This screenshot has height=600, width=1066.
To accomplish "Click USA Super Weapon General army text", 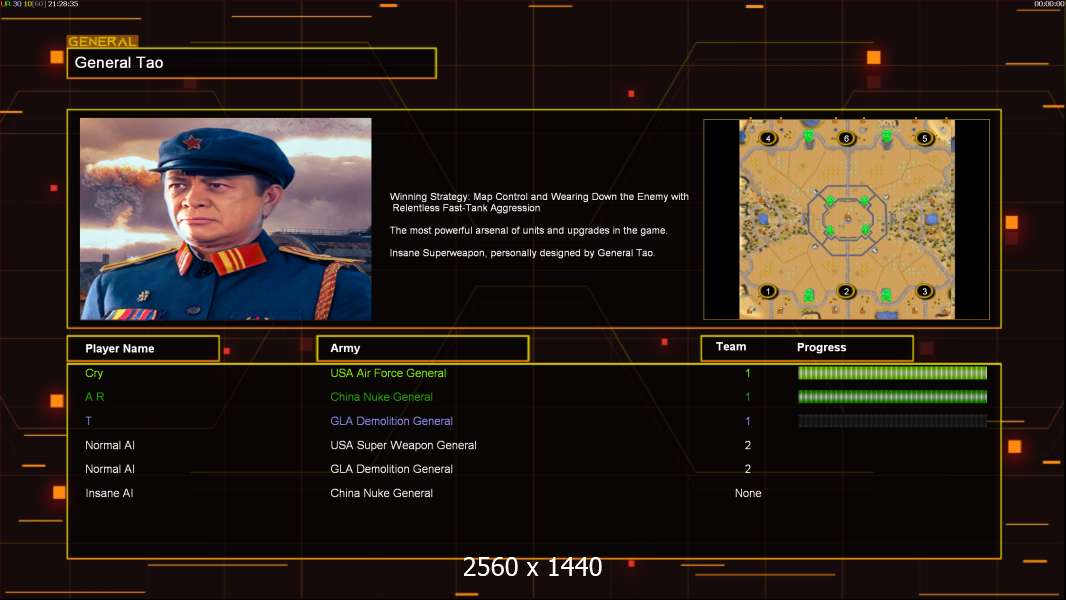I will pos(403,445).
